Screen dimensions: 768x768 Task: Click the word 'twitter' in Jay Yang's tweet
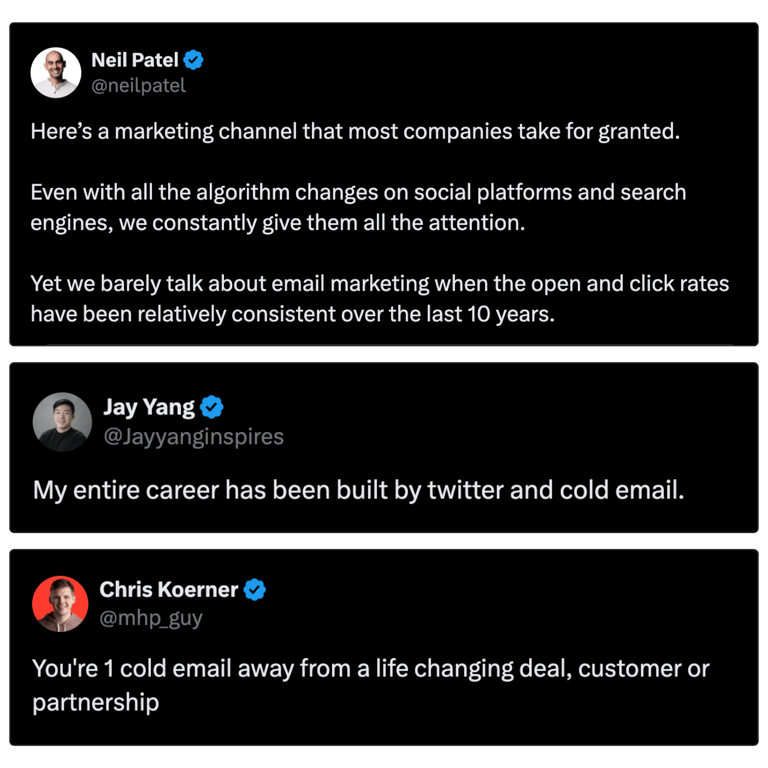pos(464,490)
